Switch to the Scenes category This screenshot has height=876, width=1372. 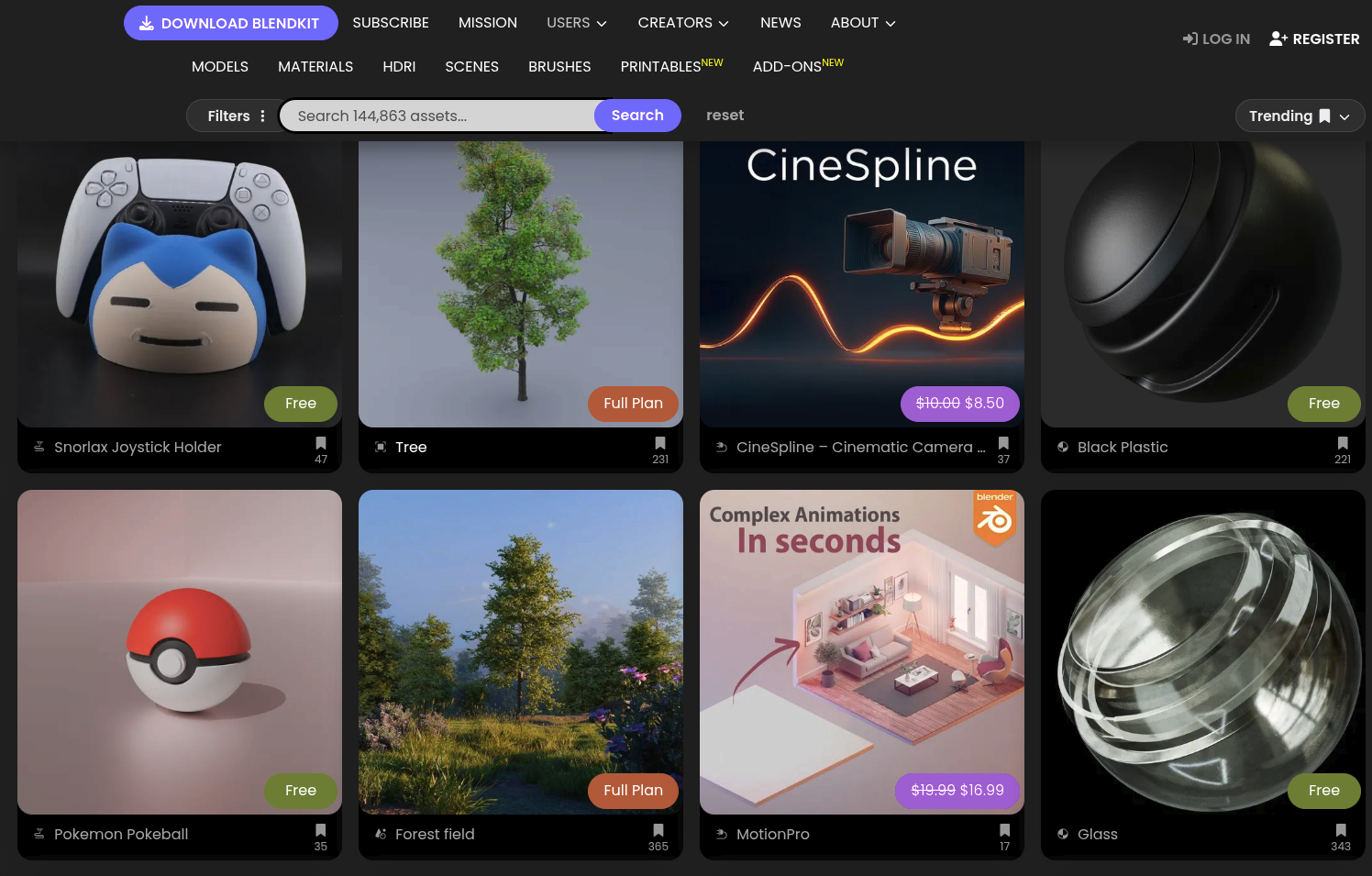pyautogui.click(x=471, y=67)
